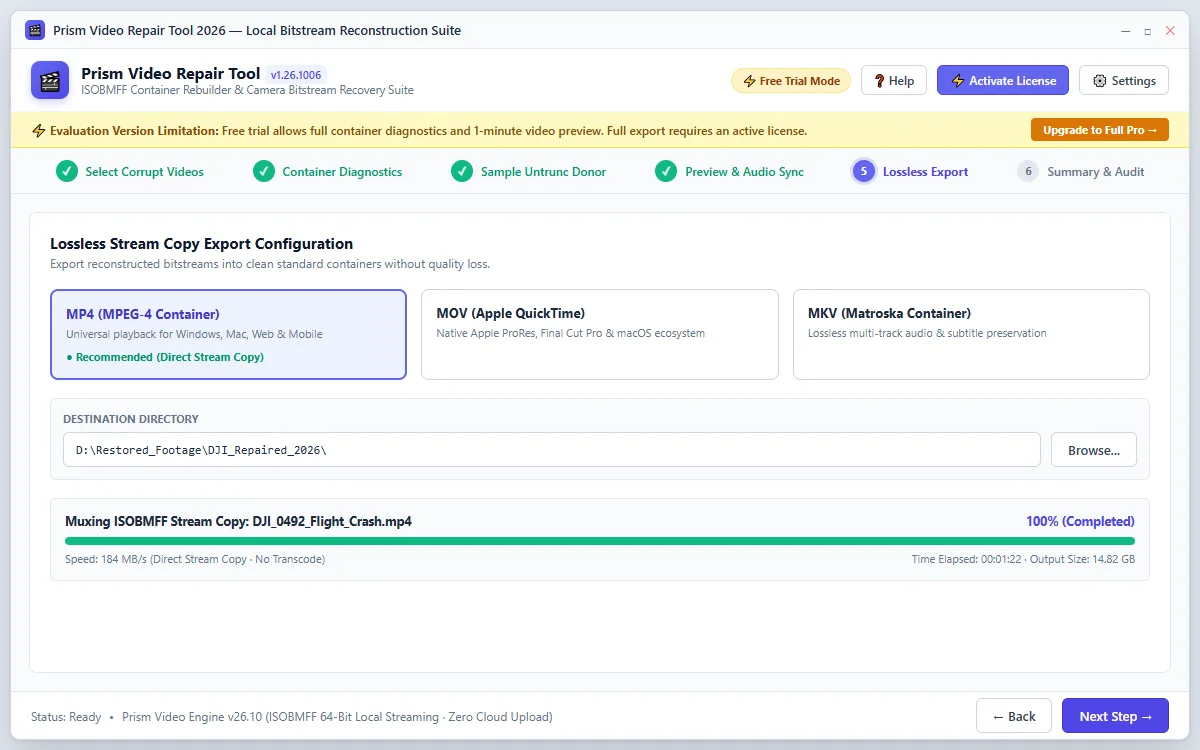Screen dimensions: 1200x750
Task: Maximize the Prism window
Action: pos(1148,31)
